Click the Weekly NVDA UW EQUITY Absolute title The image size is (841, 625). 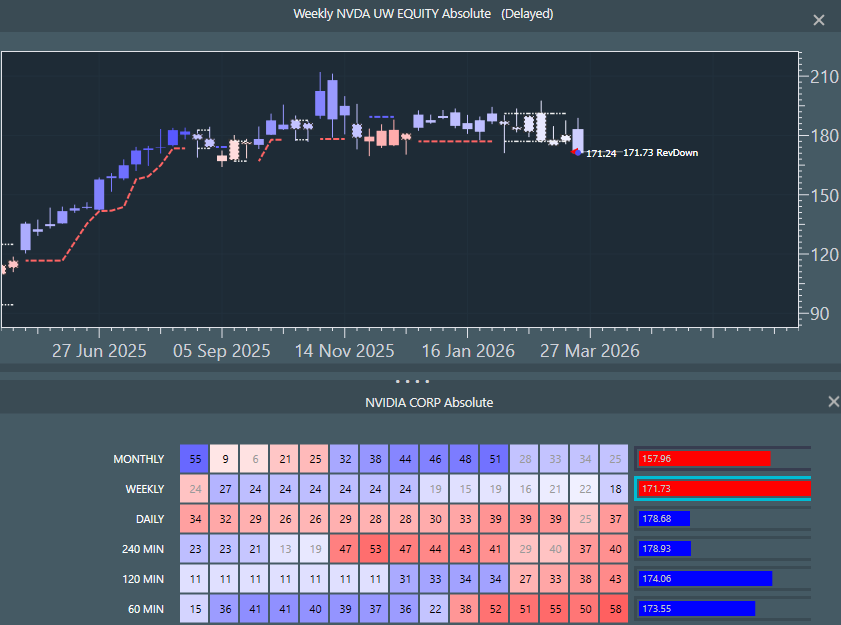[x=392, y=13]
